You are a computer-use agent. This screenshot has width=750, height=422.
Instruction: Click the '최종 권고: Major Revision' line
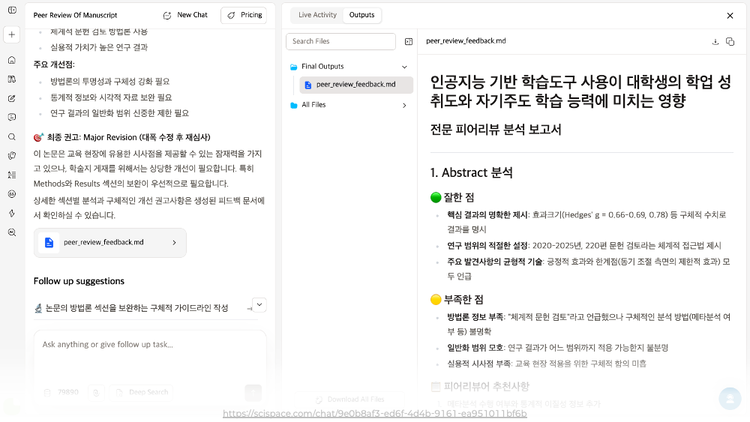[x=122, y=138]
